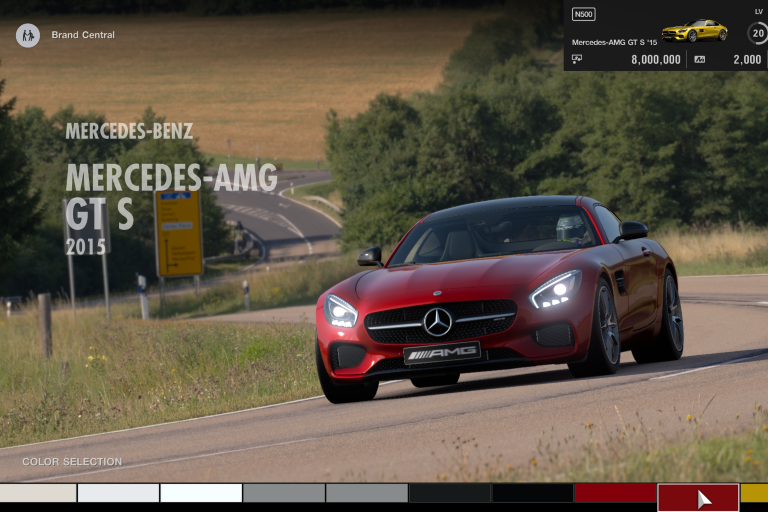Click the MERCEDES-BENZ brand heading
Image resolution: width=768 pixels, height=512 pixels.
click(129, 131)
